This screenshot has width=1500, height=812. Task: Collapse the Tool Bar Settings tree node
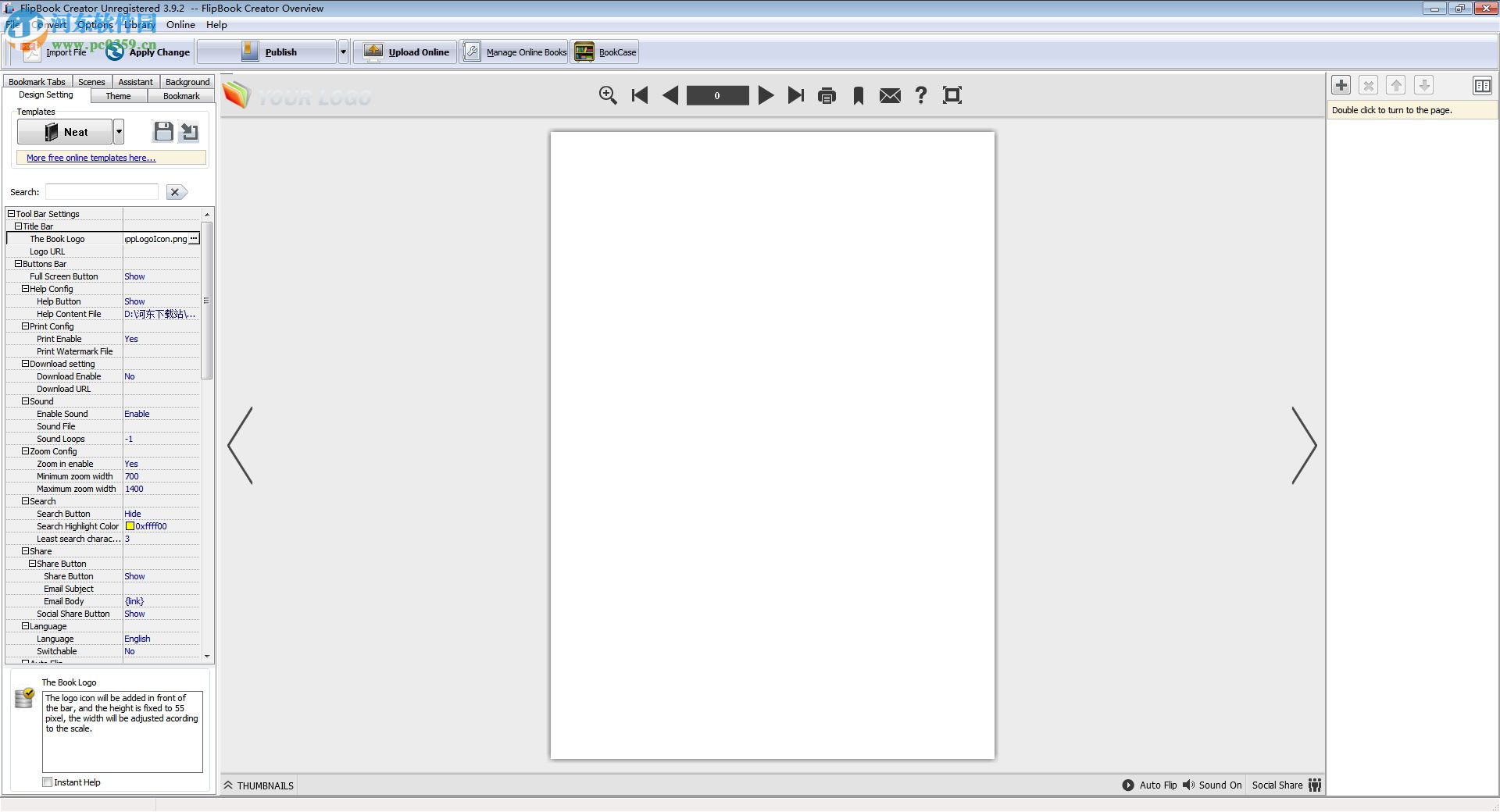[x=10, y=213]
